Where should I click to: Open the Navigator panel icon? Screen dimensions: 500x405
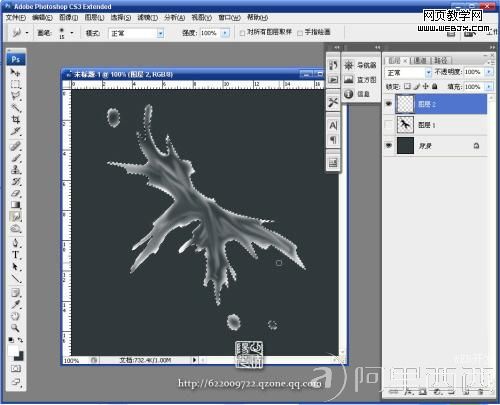point(349,65)
